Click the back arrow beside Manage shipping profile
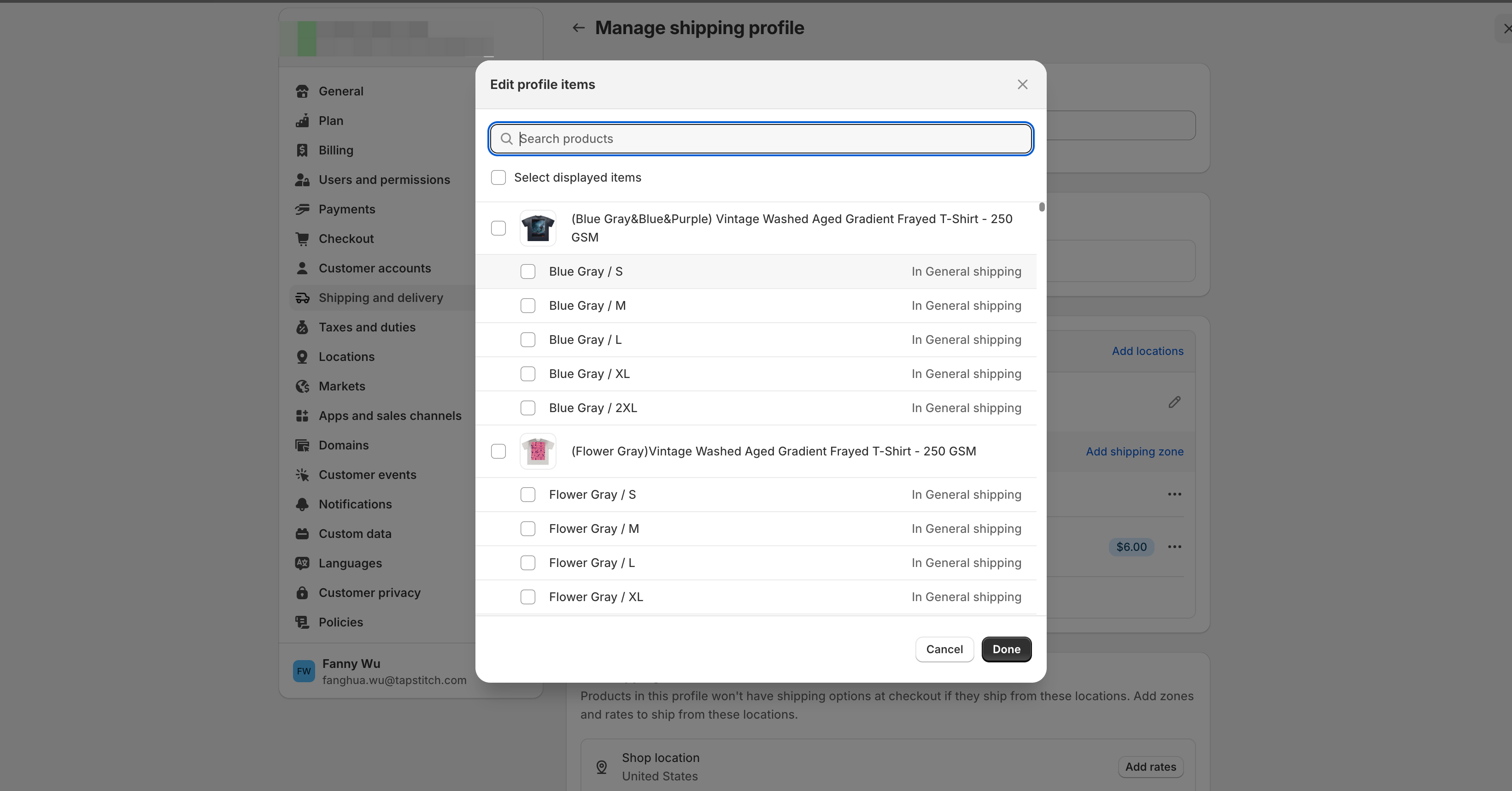 (x=579, y=28)
